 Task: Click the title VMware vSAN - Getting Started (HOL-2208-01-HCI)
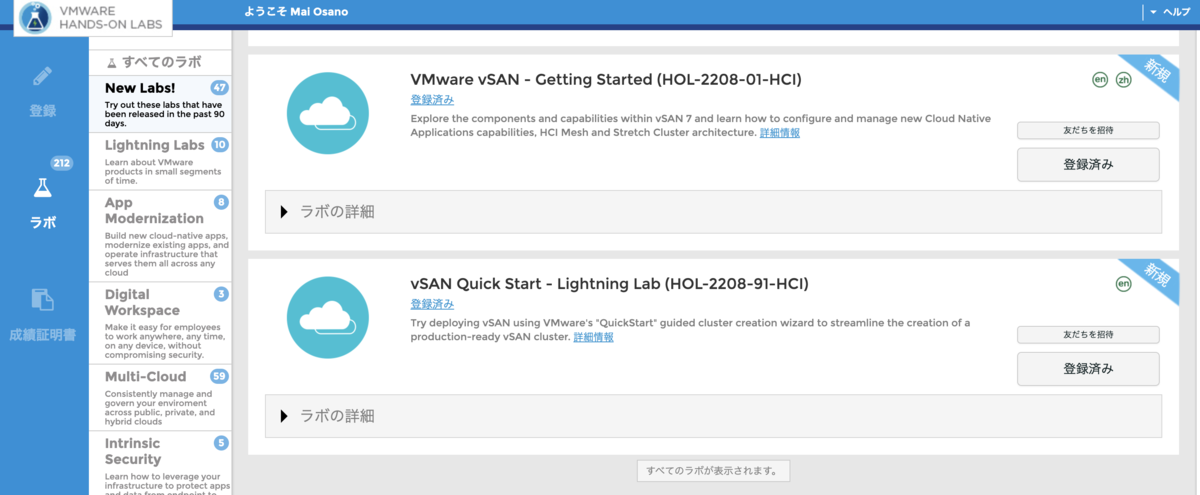point(606,79)
